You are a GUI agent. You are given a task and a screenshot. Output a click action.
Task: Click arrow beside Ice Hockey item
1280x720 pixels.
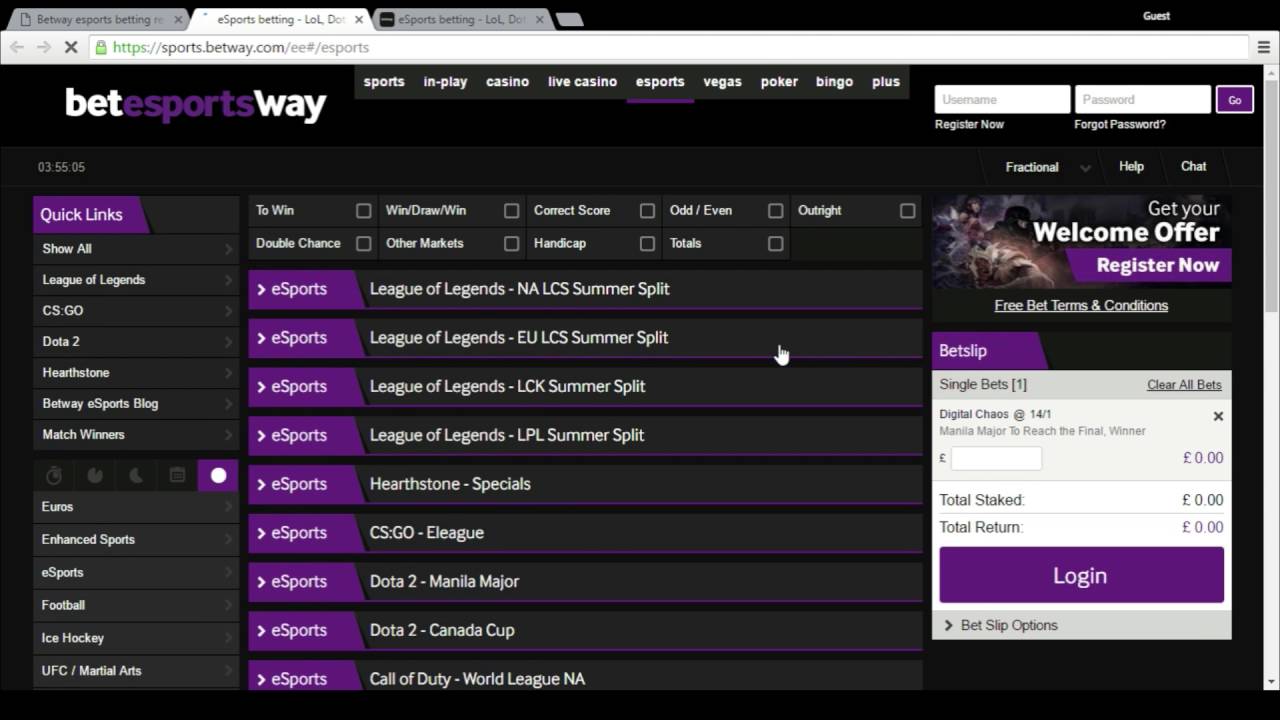[x=228, y=638]
